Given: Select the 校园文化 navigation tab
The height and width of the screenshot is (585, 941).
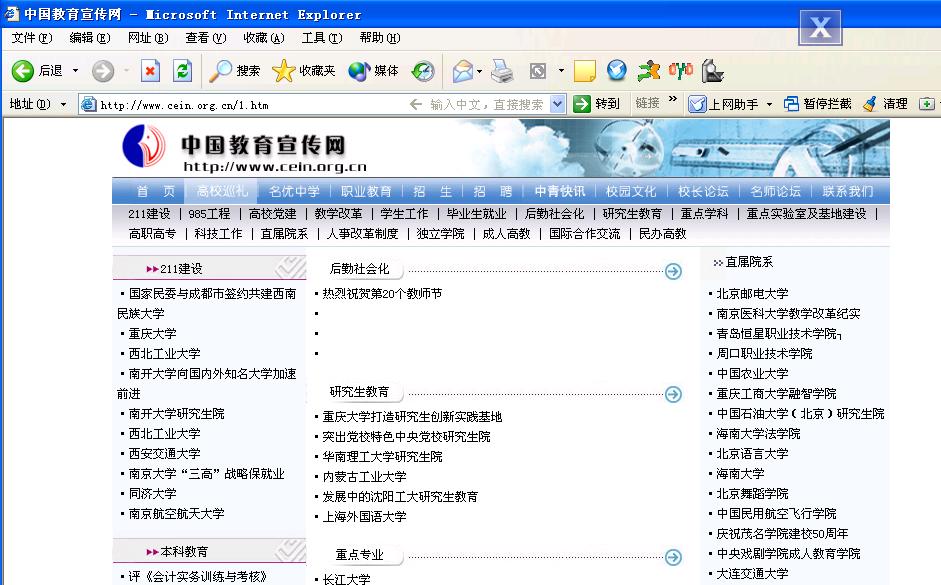Looking at the screenshot, I should [x=631, y=191].
